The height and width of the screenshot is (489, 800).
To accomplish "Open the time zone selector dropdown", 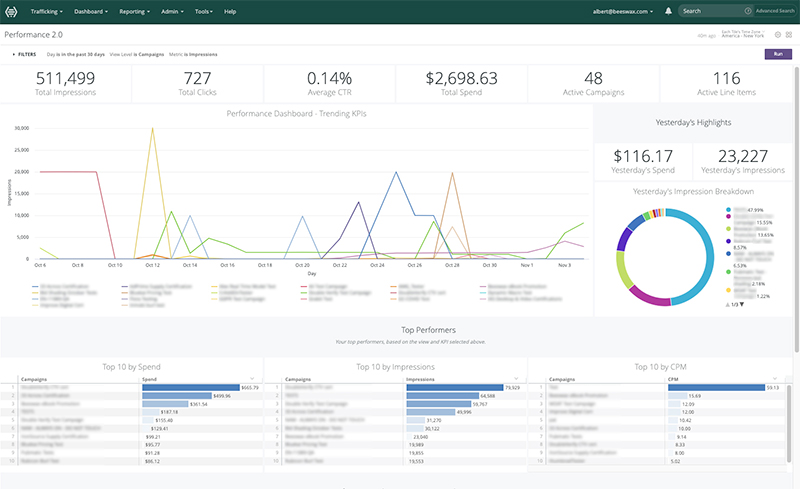I will pos(743,34).
